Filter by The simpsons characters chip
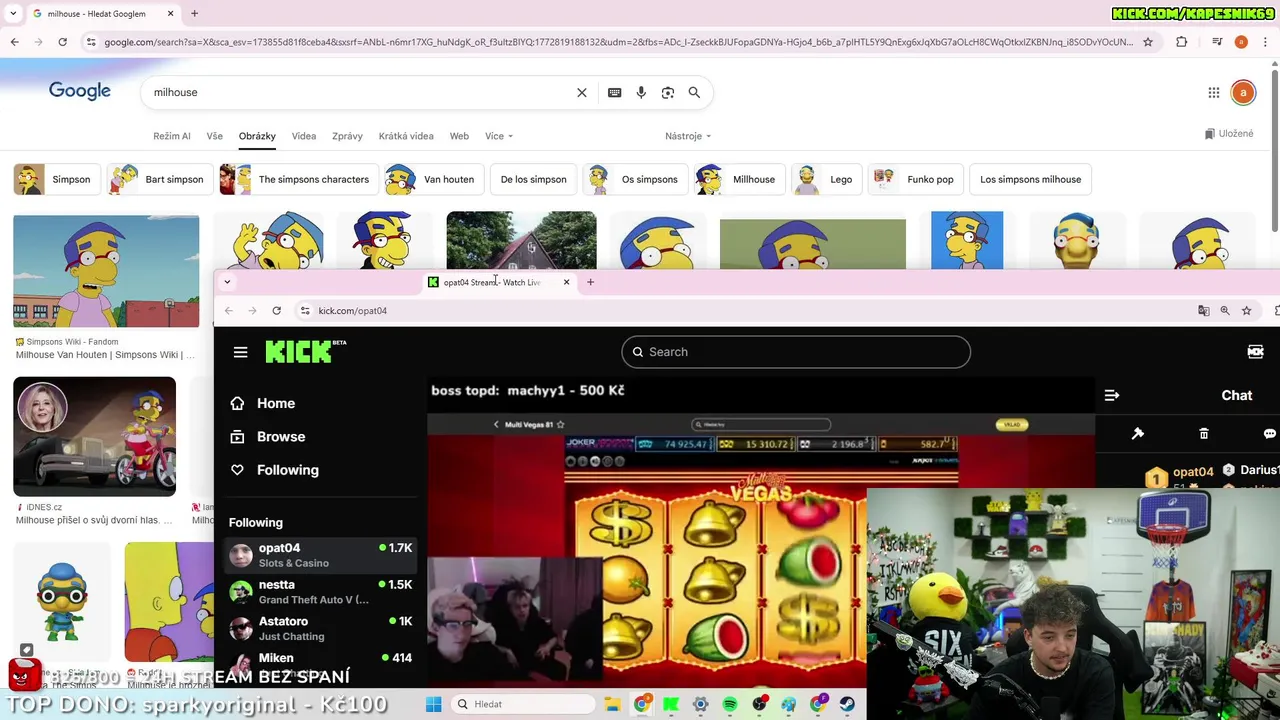Viewport: 1280px width, 720px height. [299, 180]
